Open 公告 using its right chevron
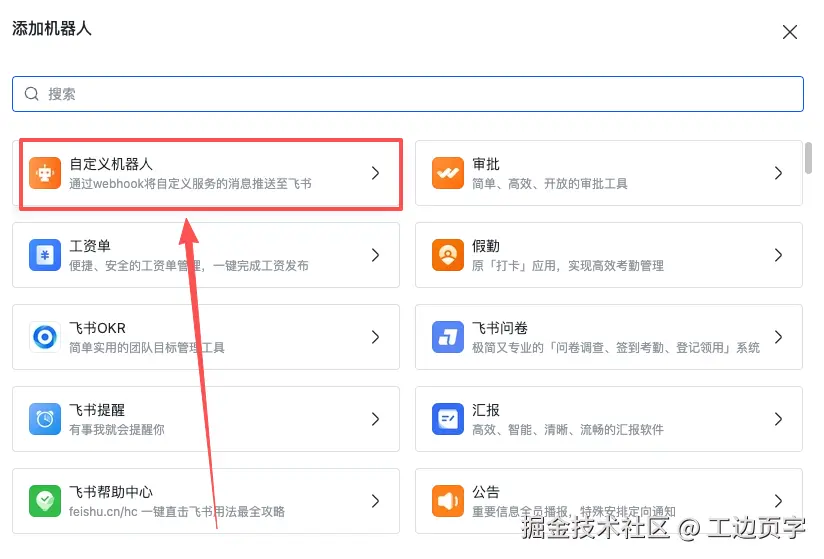 [x=778, y=501]
